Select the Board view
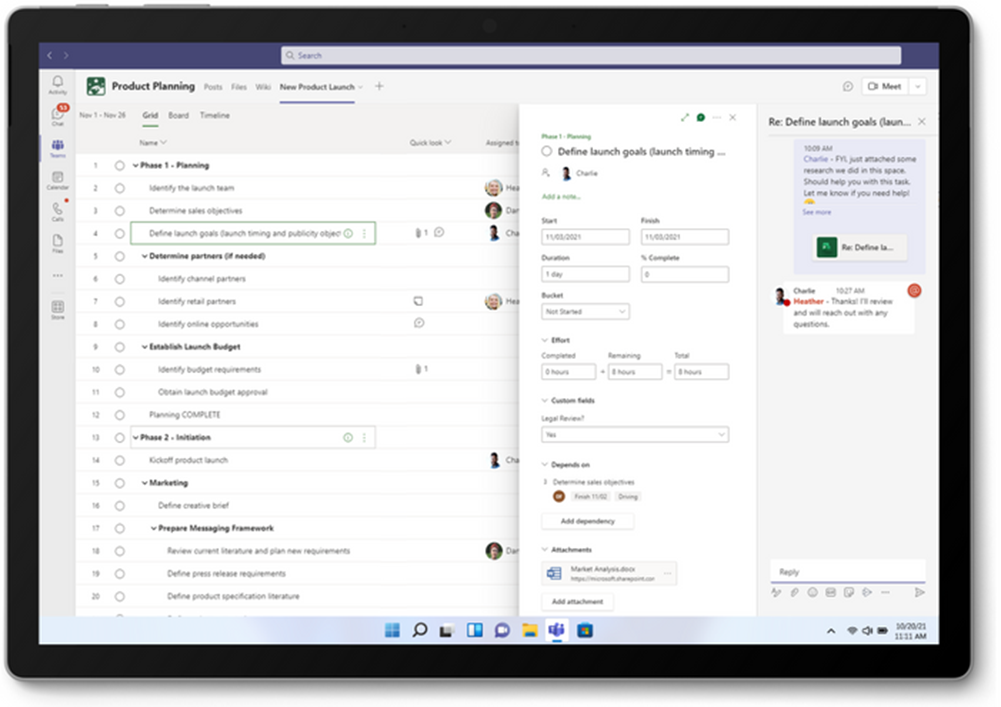The width and height of the screenshot is (1001, 707). click(x=178, y=116)
